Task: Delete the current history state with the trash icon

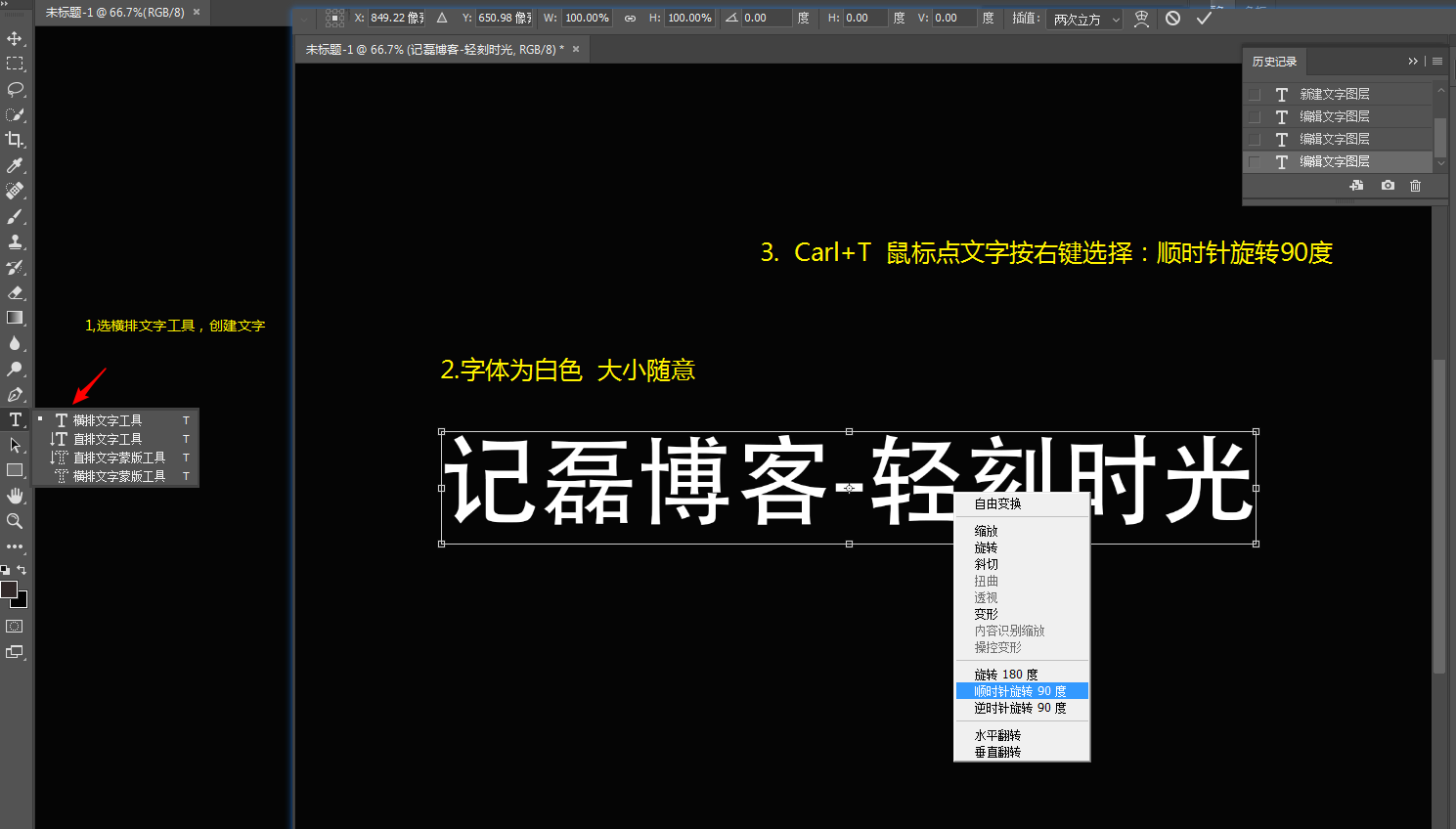Action: pos(1415,186)
